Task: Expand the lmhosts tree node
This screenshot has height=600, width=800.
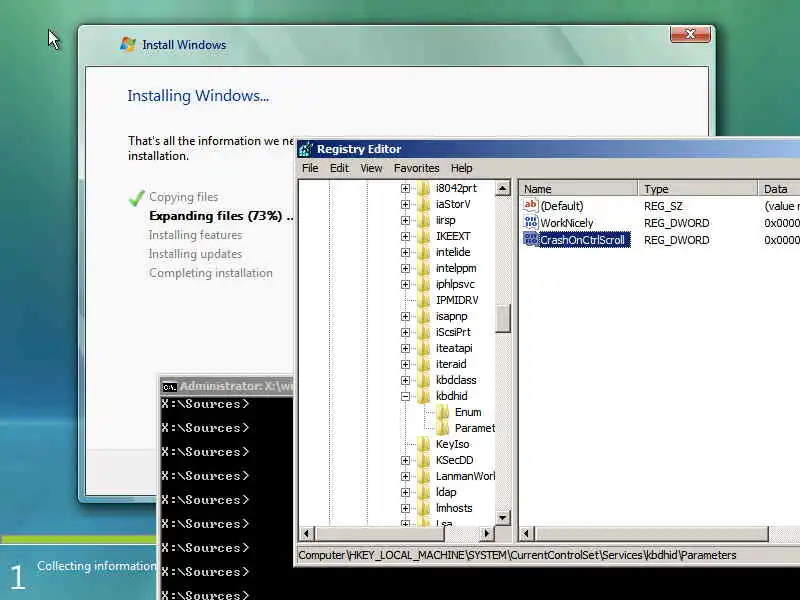Action: (406, 508)
